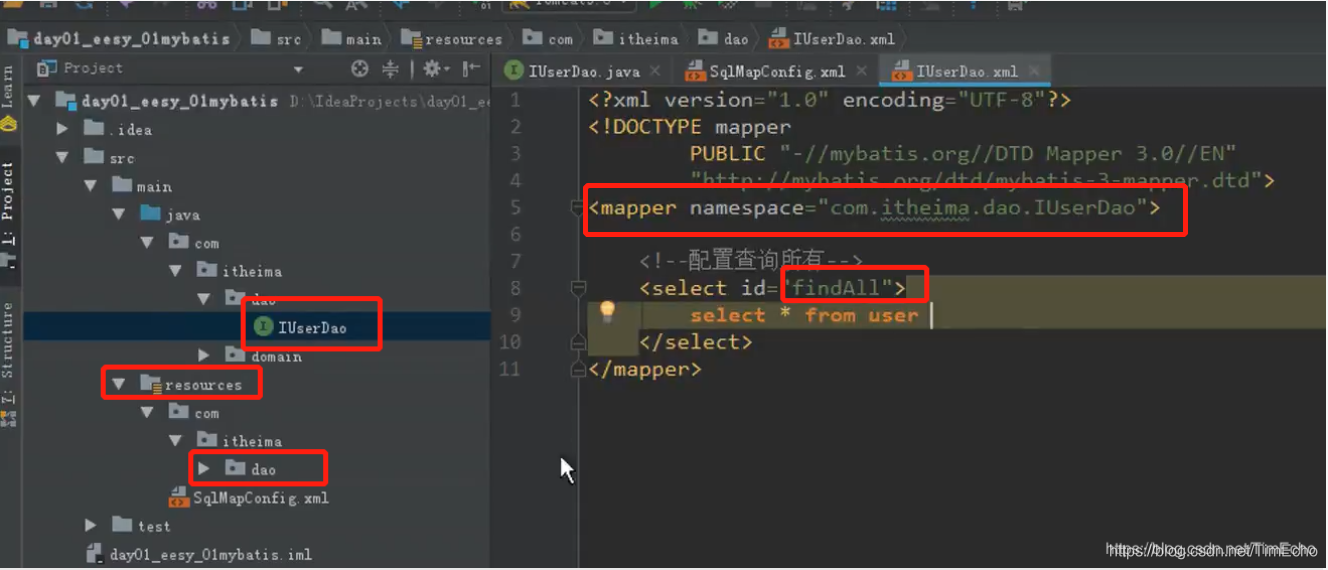Select the domain package in the tree

(263, 356)
